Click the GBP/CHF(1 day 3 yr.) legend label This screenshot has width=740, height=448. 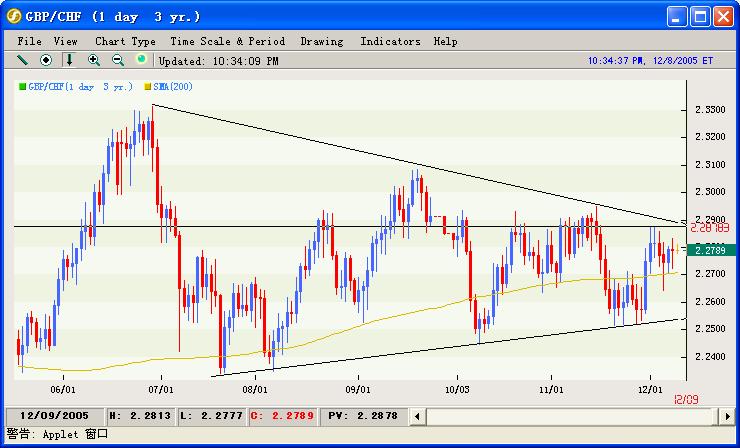pyautogui.click(x=81, y=87)
